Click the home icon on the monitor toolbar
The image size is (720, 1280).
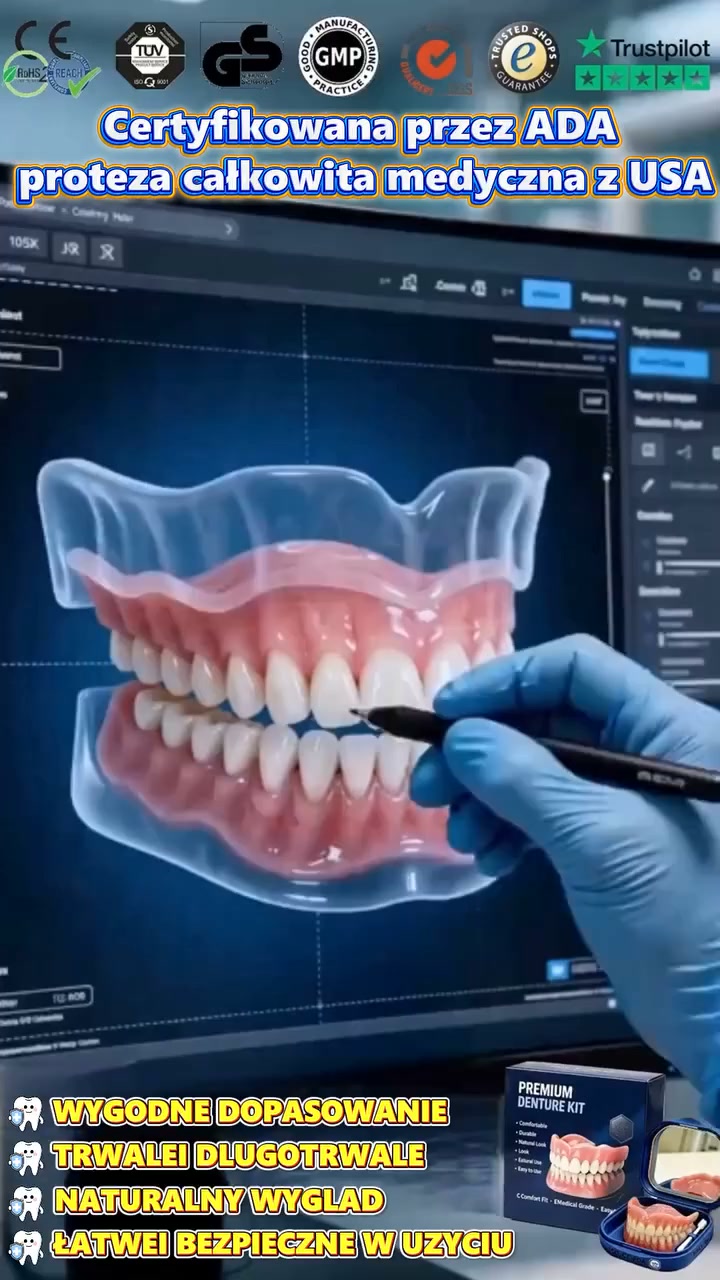(694, 273)
